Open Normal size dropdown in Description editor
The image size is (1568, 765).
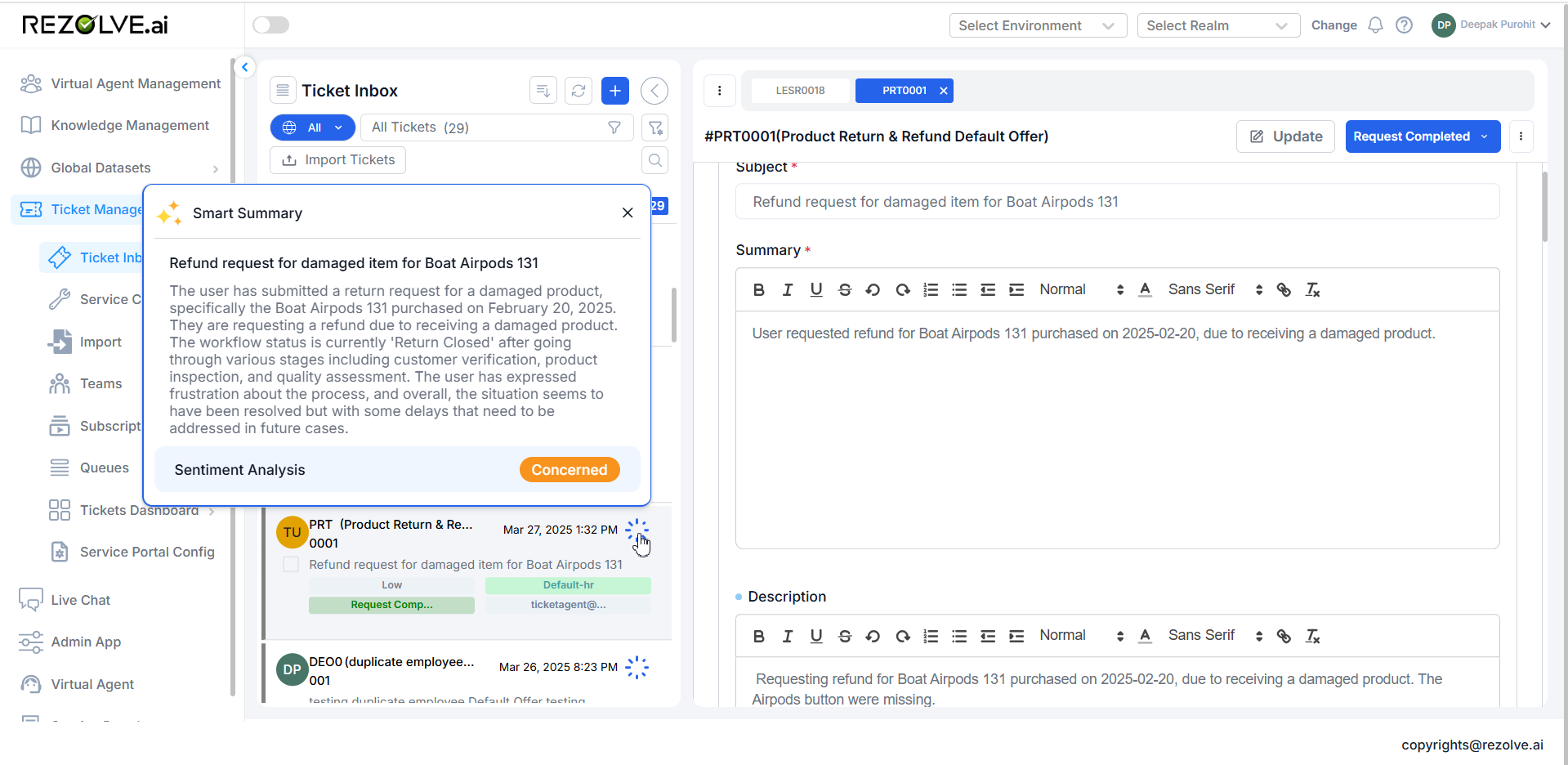pos(1081,636)
